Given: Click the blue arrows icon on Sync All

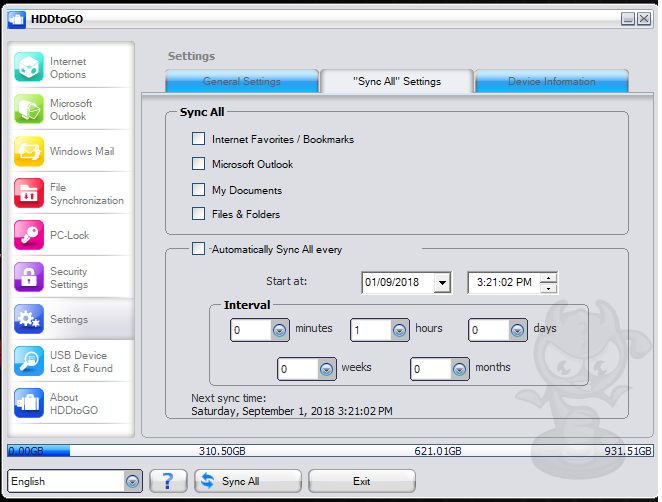Looking at the screenshot, I should (207, 480).
